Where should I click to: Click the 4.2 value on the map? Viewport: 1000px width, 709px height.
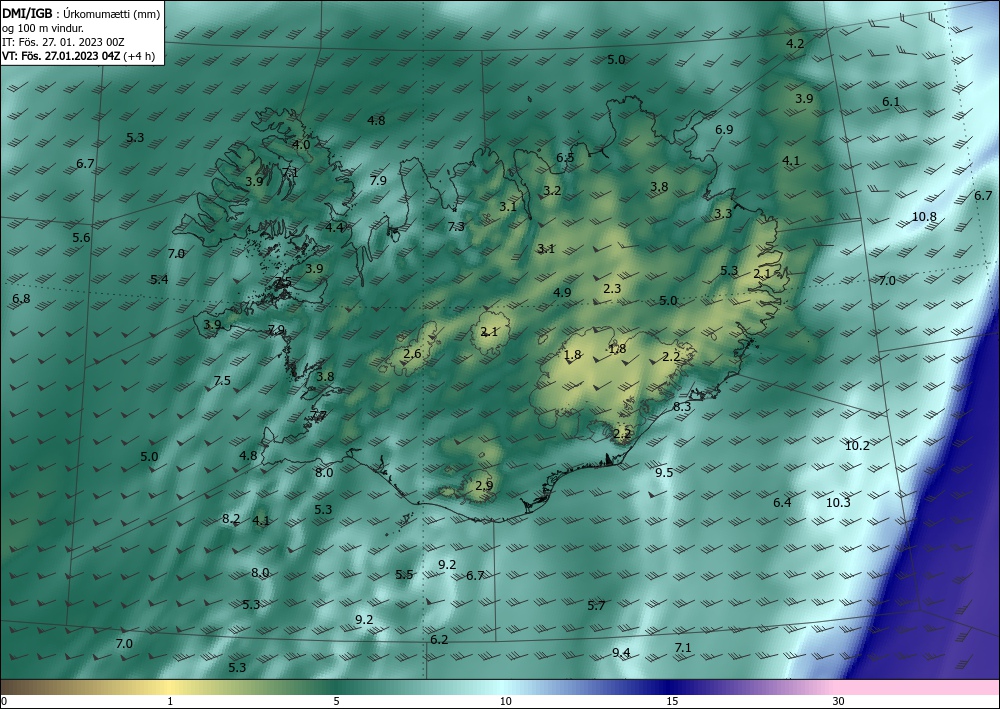click(x=795, y=44)
